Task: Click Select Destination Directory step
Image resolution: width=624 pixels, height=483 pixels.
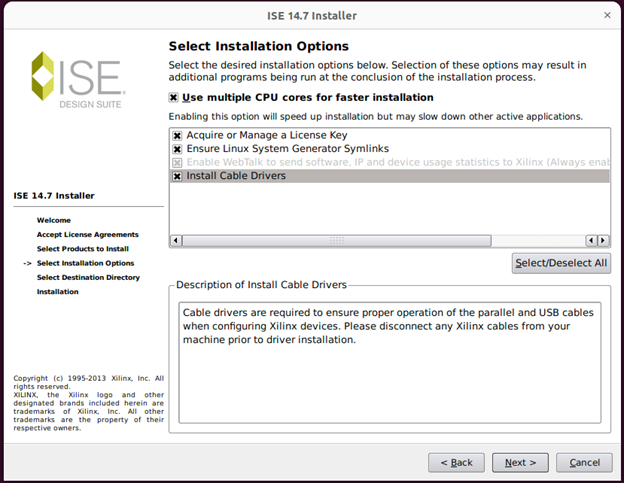Action: (88, 278)
